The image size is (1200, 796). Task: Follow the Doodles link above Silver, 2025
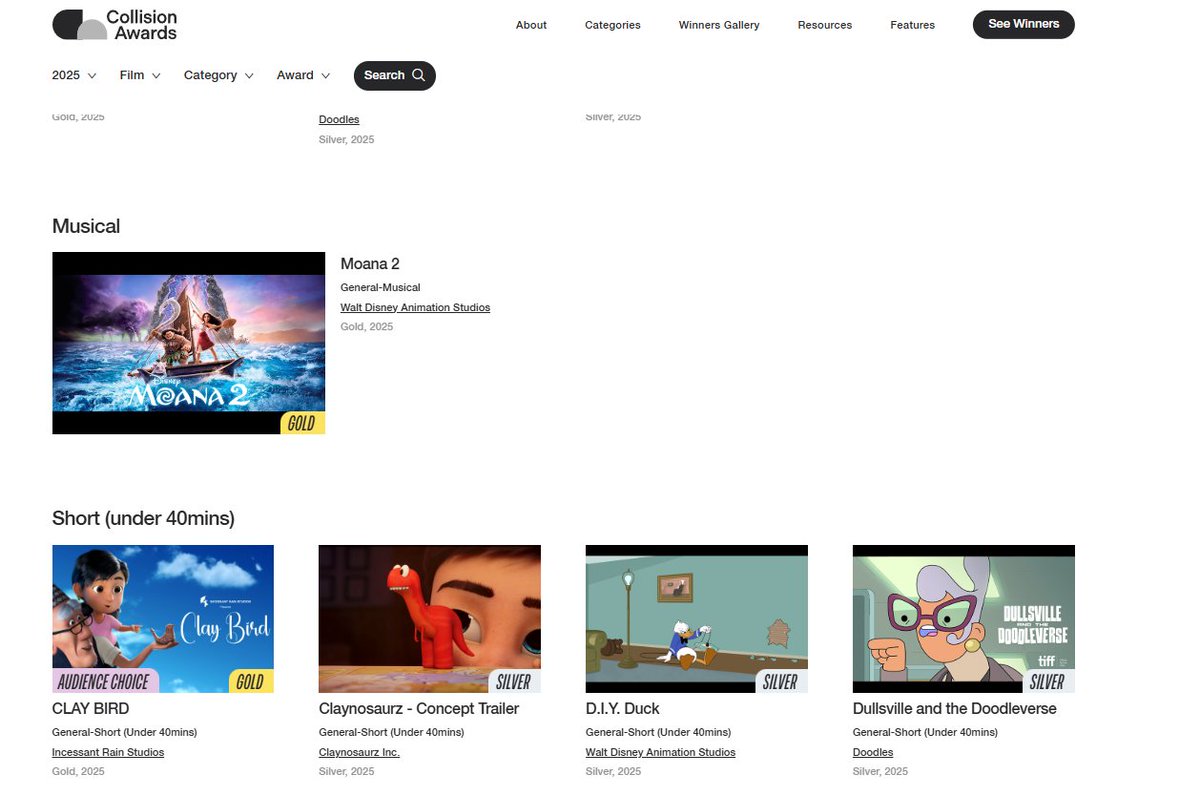339,119
